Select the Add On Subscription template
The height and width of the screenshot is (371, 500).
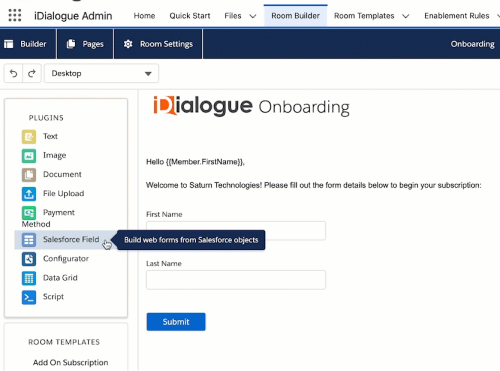[70, 362]
